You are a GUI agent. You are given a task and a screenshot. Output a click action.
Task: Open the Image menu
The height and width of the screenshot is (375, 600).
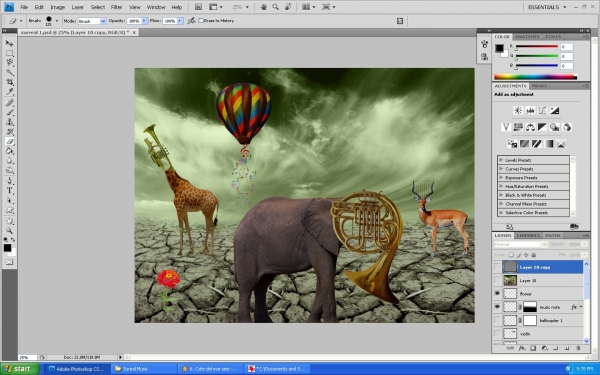point(57,7)
